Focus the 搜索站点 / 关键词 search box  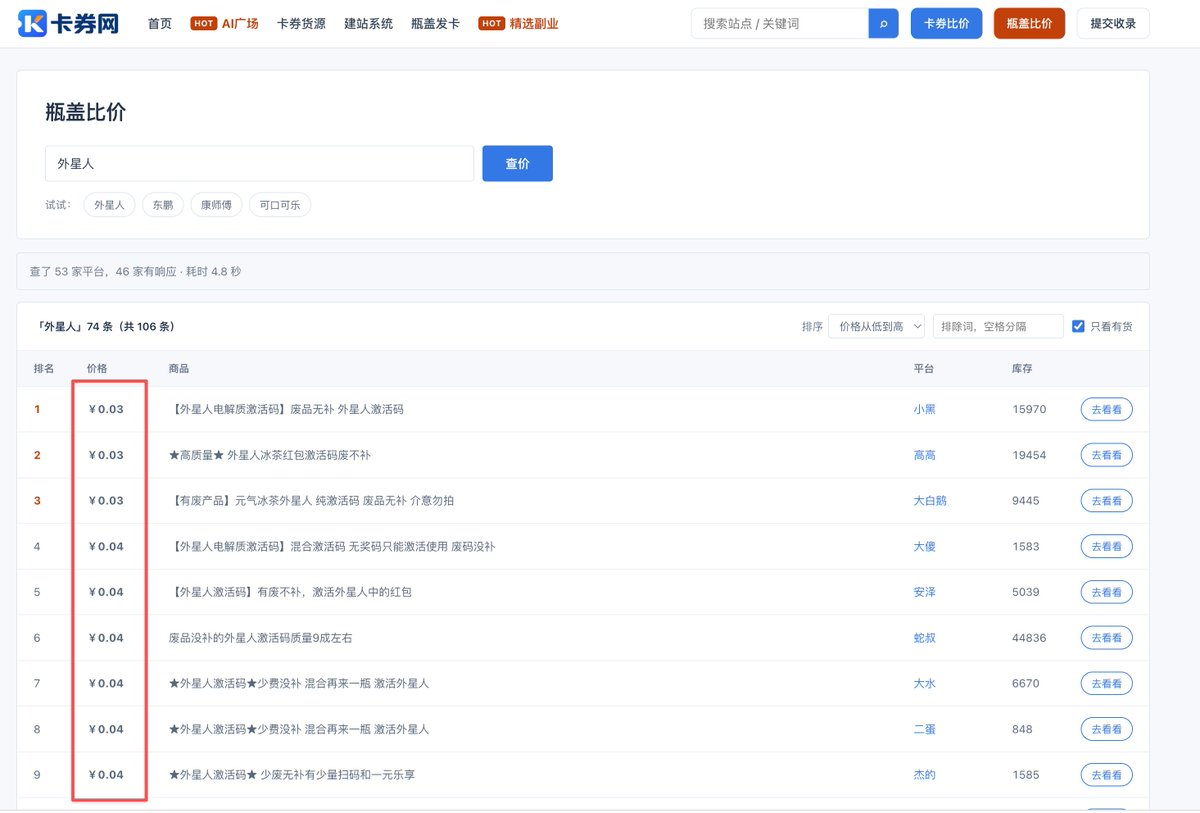(780, 23)
